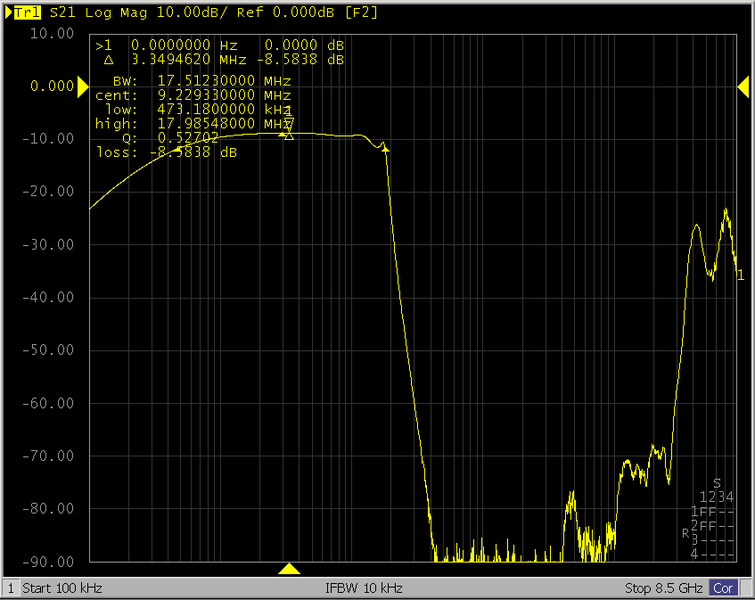Change the Log Mag display format

click(x=102, y=11)
